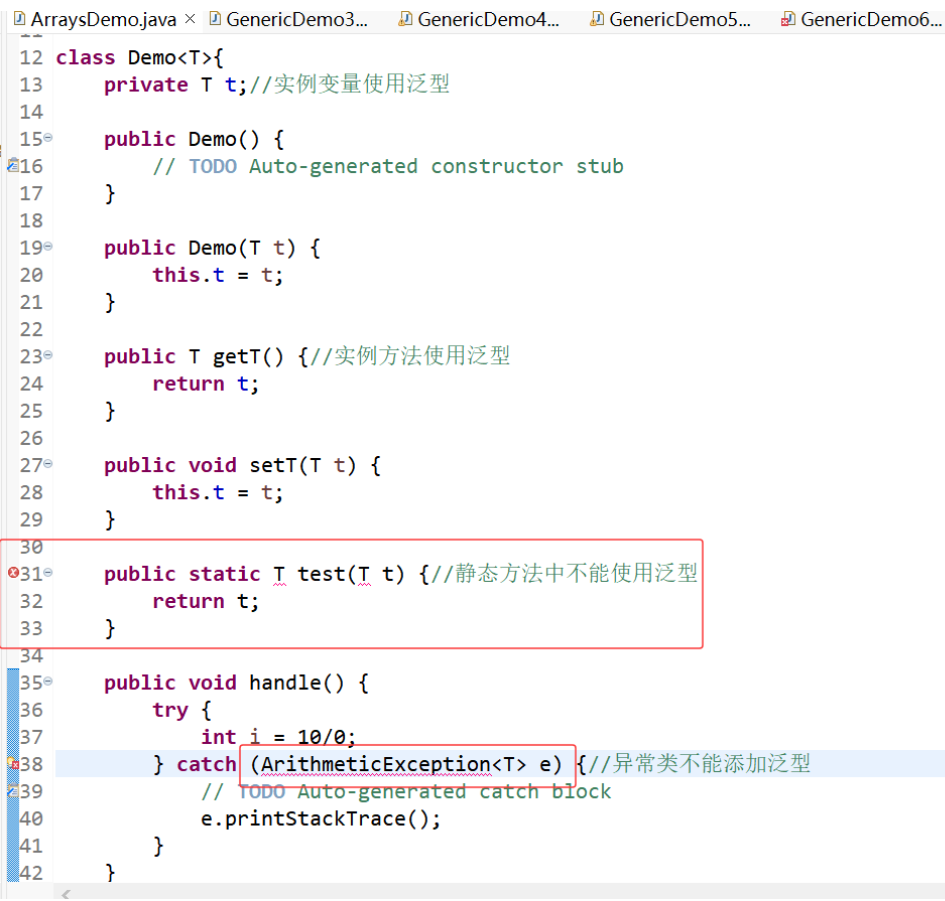Image resolution: width=945 pixels, height=901 pixels.
Task: Click the task marker on line 39
Action: (x=13, y=790)
